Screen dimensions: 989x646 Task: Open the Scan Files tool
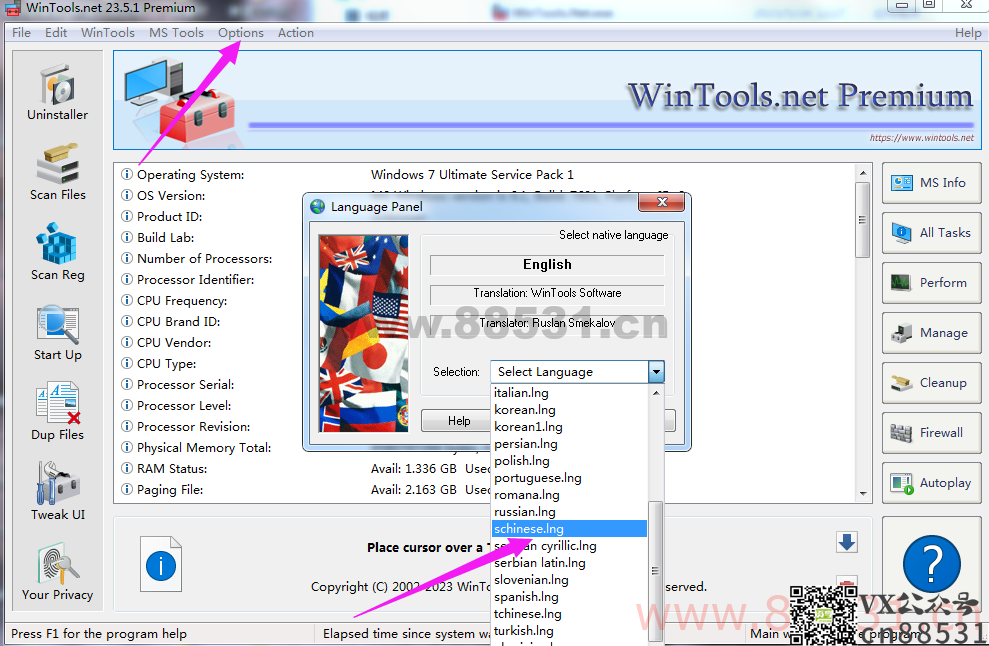[x=57, y=172]
